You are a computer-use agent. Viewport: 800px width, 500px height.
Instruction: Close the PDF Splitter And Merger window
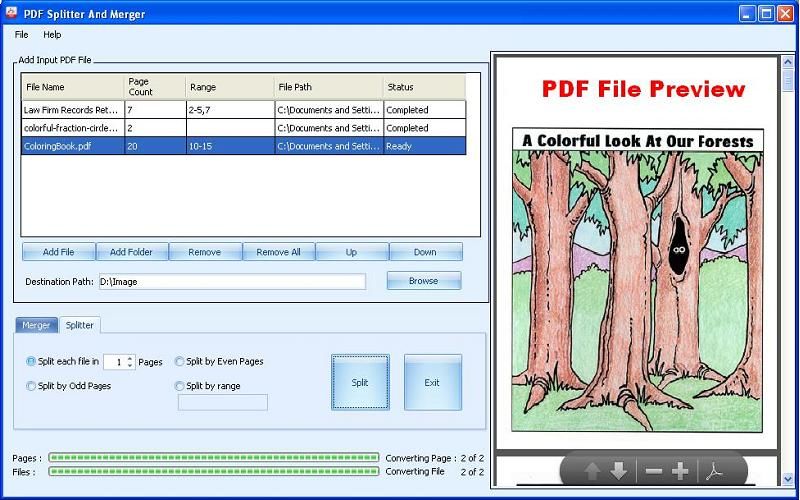click(x=785, y=13)
